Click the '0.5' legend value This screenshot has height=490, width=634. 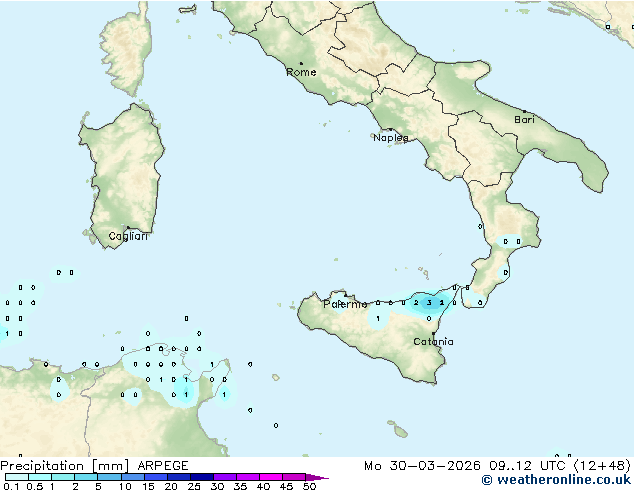point(35,486)
